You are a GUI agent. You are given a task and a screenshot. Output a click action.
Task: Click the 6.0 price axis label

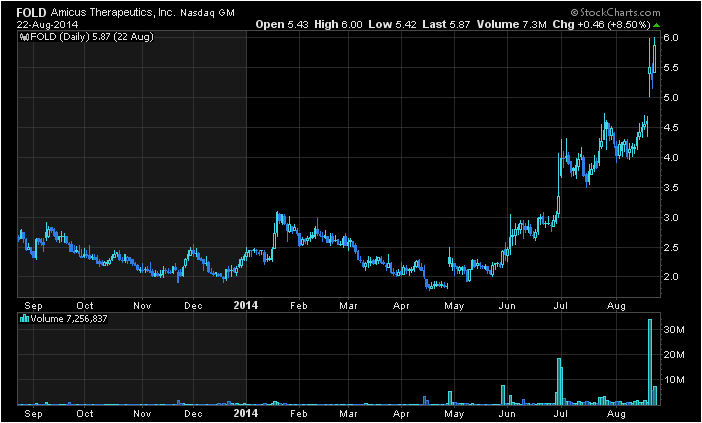pos(672,38)
